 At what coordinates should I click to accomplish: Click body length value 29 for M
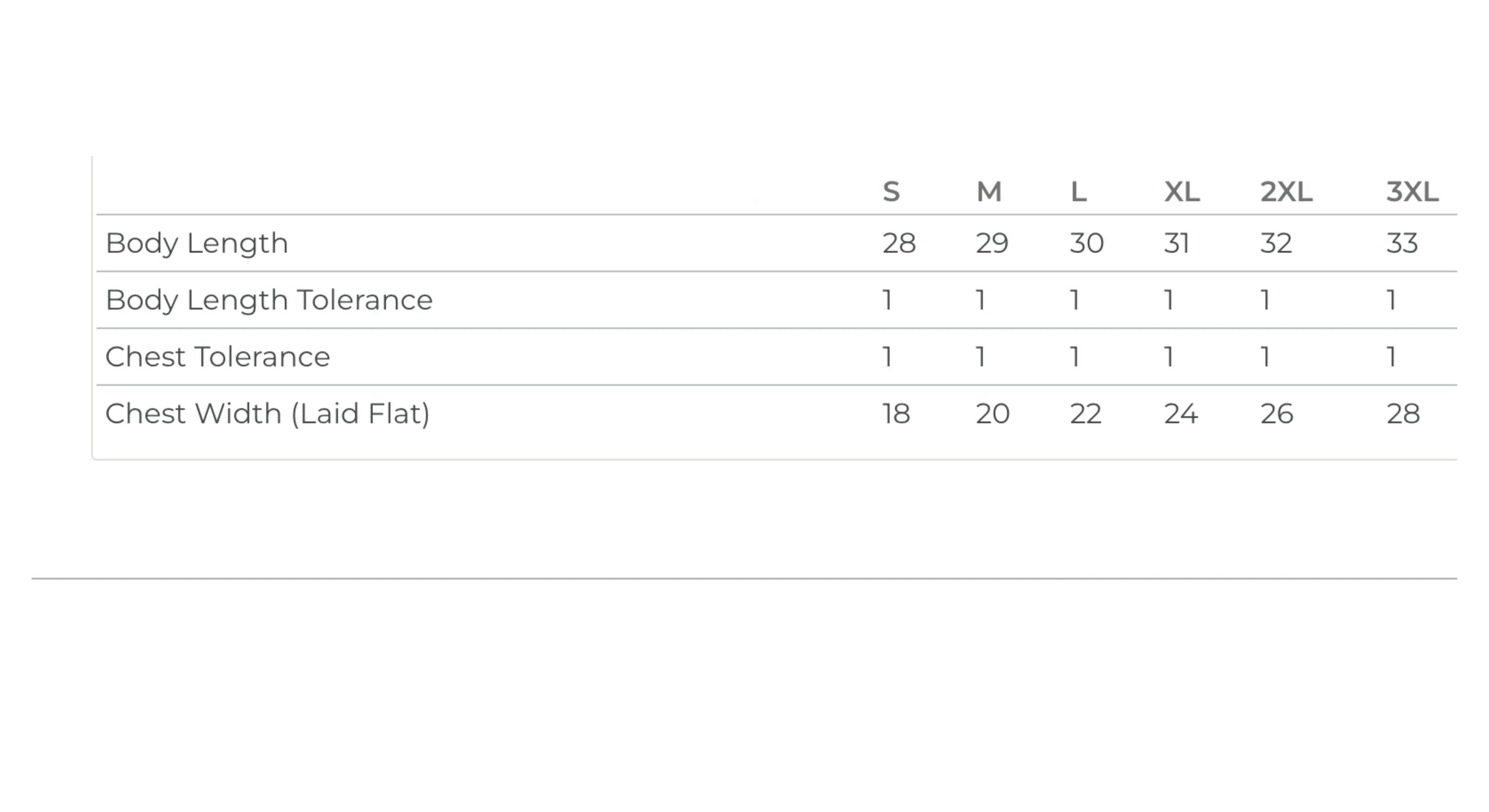992,244
